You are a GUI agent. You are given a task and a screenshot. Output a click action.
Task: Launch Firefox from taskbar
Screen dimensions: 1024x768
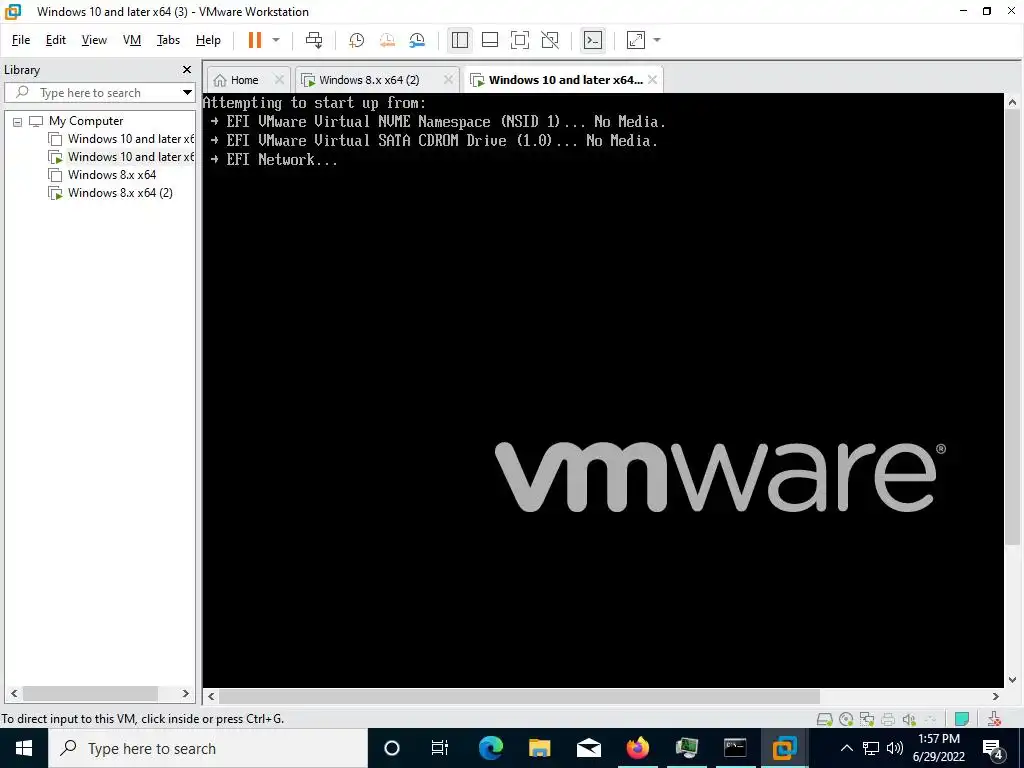point(637,748)
